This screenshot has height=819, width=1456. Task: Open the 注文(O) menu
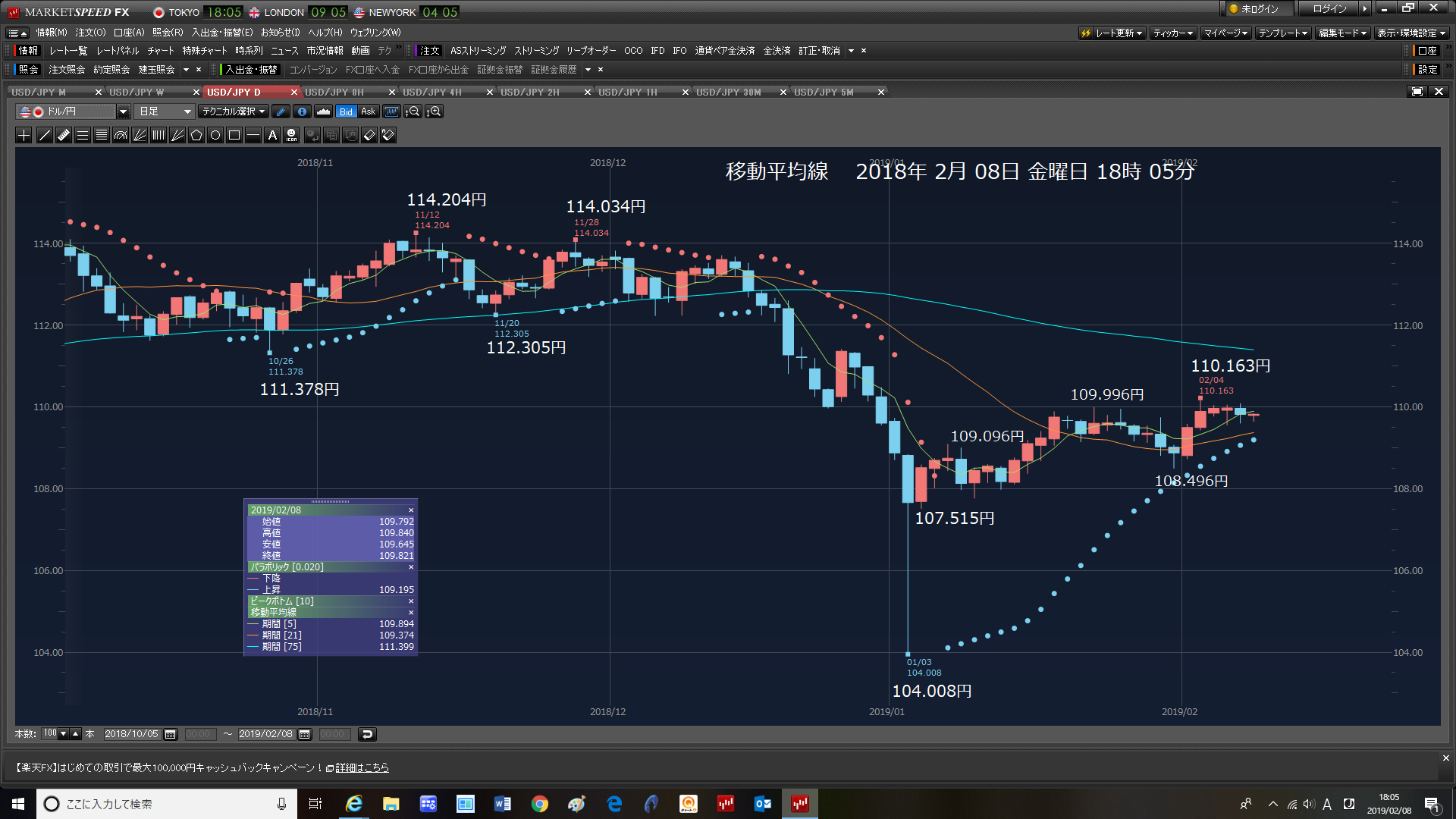point(90,33)
